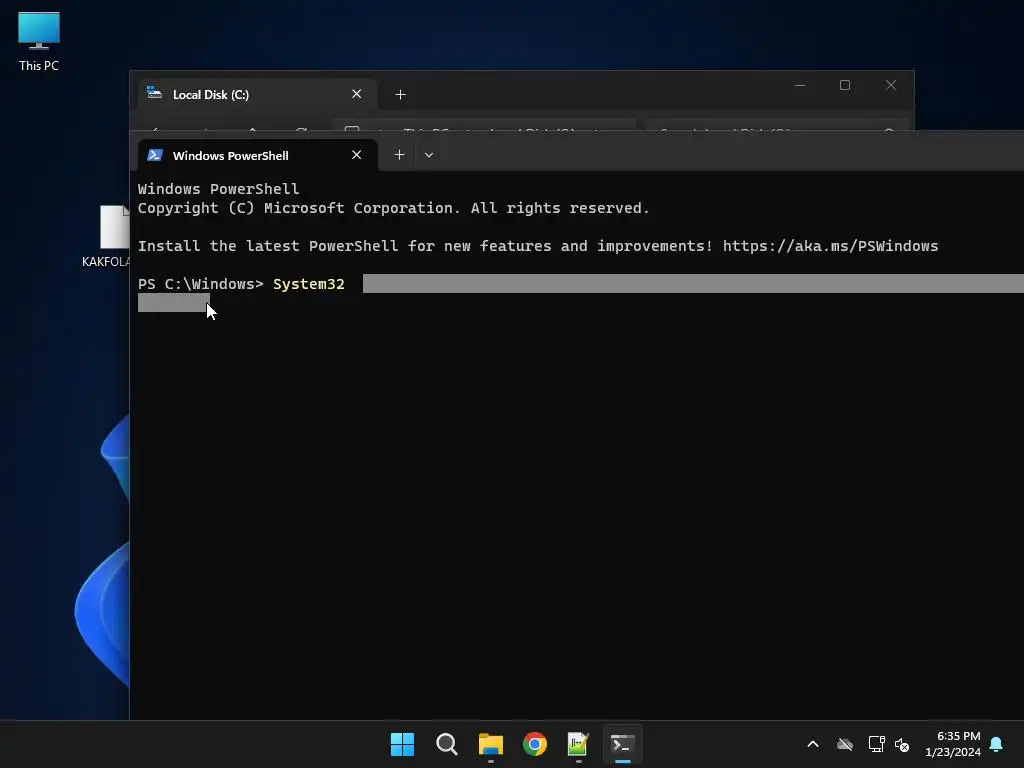Click the OneDrive cloud tray icon
The height and width of the screenshot is (768, 1024).
click(845, 744)
